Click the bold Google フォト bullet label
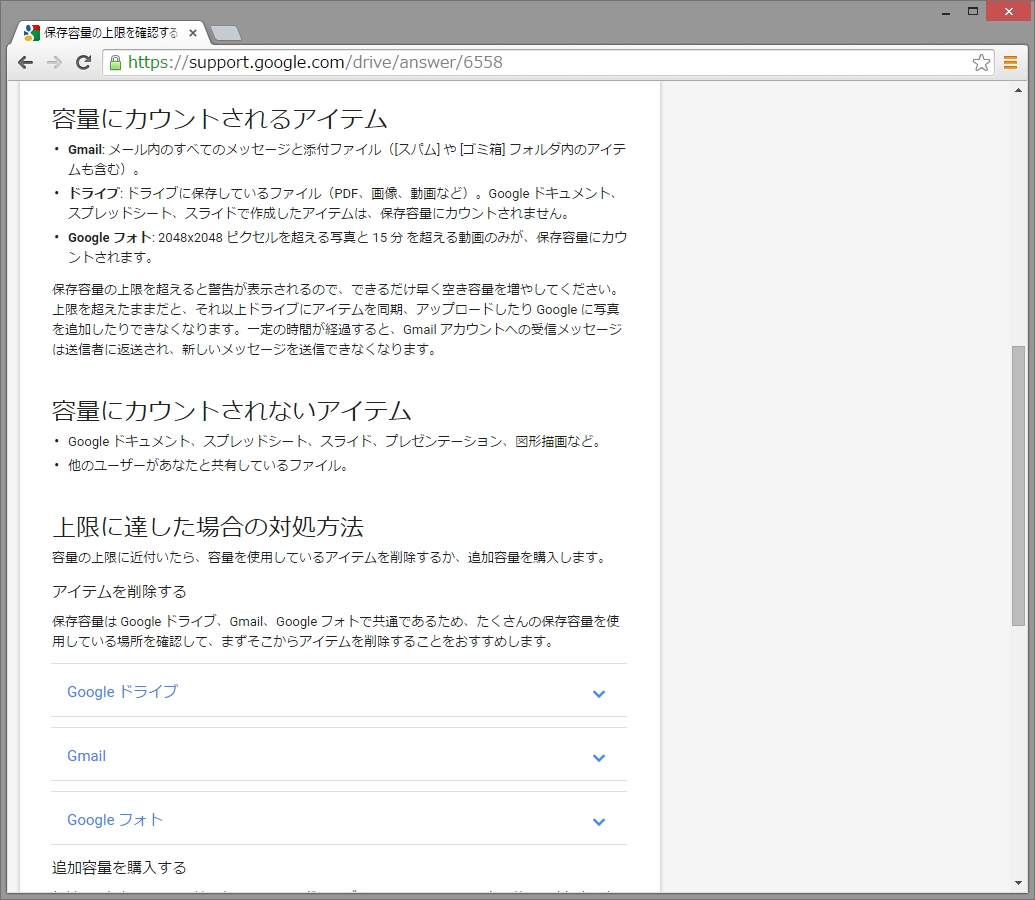This screenshot has height=900, width=1035. coord(110,238)
